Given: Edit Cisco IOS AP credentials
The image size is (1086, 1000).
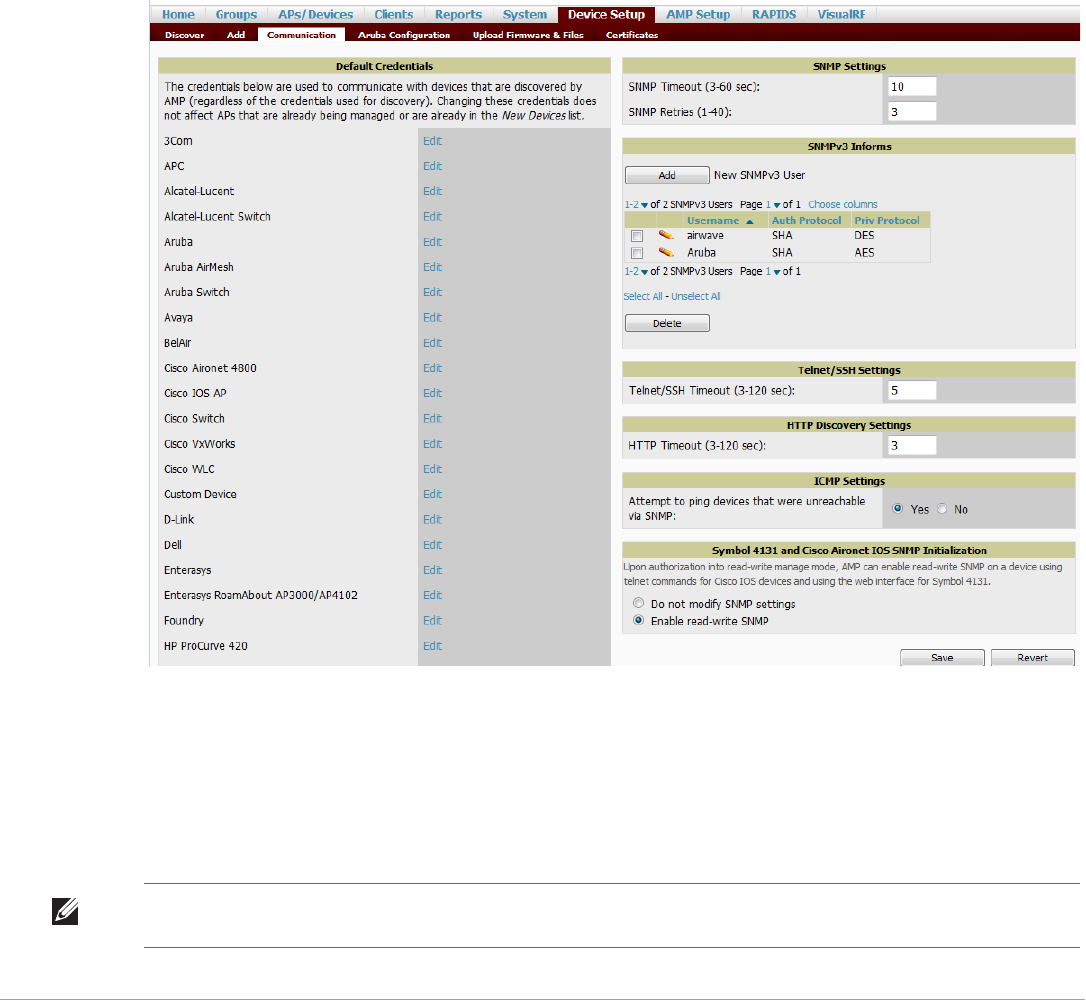Looking at the screenshot, I should [x=432, y=393].
